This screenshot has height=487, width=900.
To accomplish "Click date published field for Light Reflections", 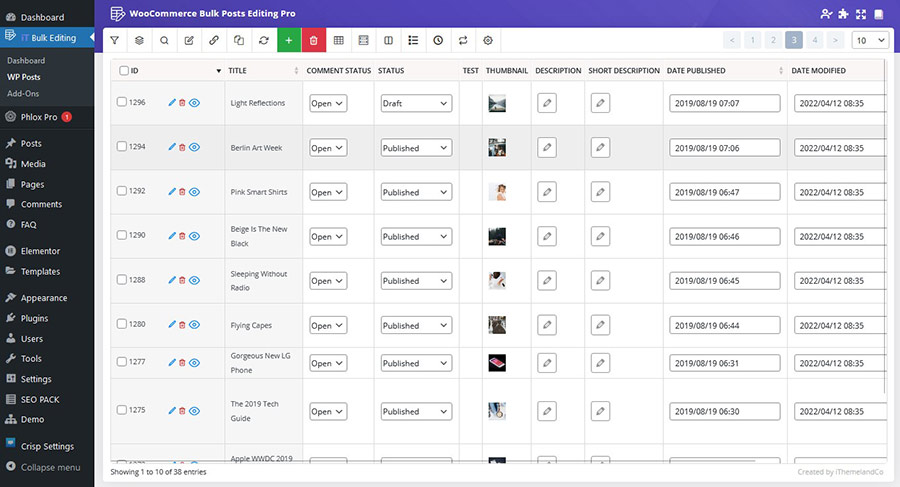I will (724, 103).
